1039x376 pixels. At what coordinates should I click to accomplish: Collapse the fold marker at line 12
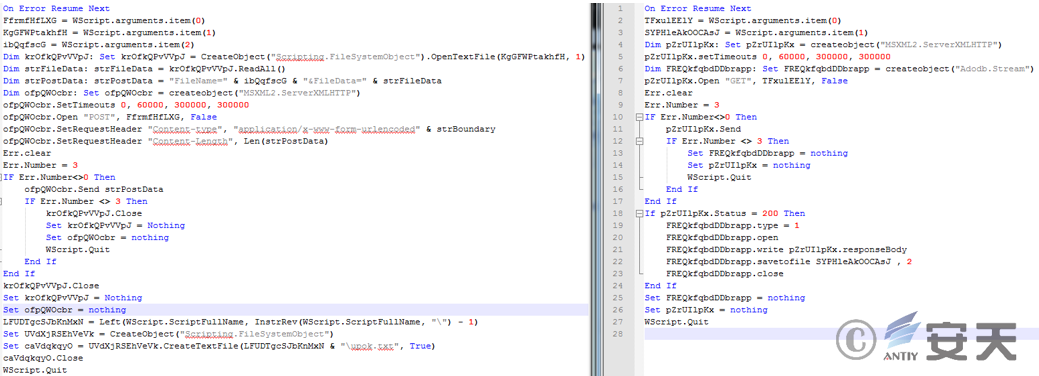point(639,141)
